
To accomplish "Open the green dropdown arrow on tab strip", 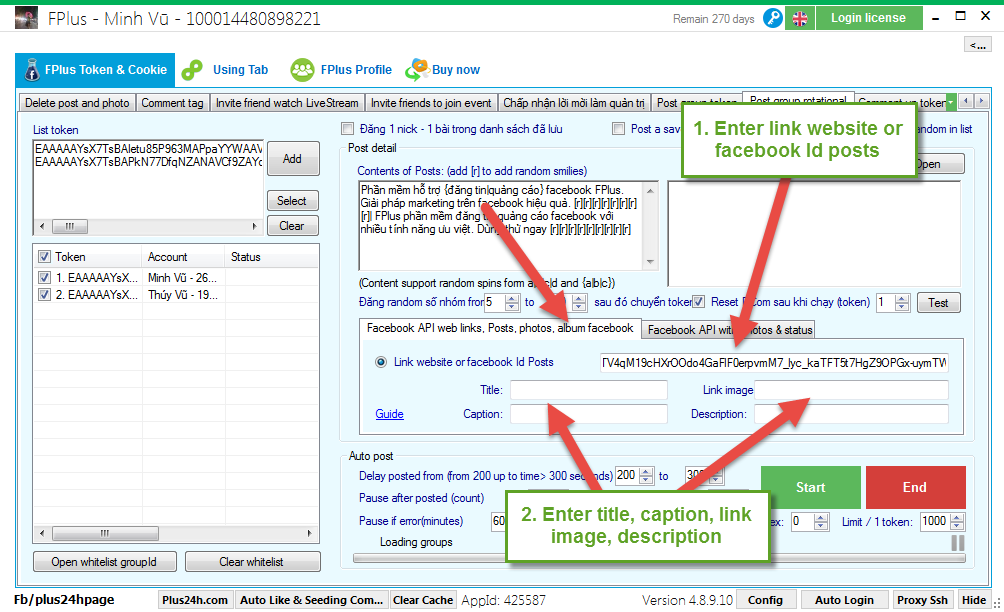I will tap(951, 102).
